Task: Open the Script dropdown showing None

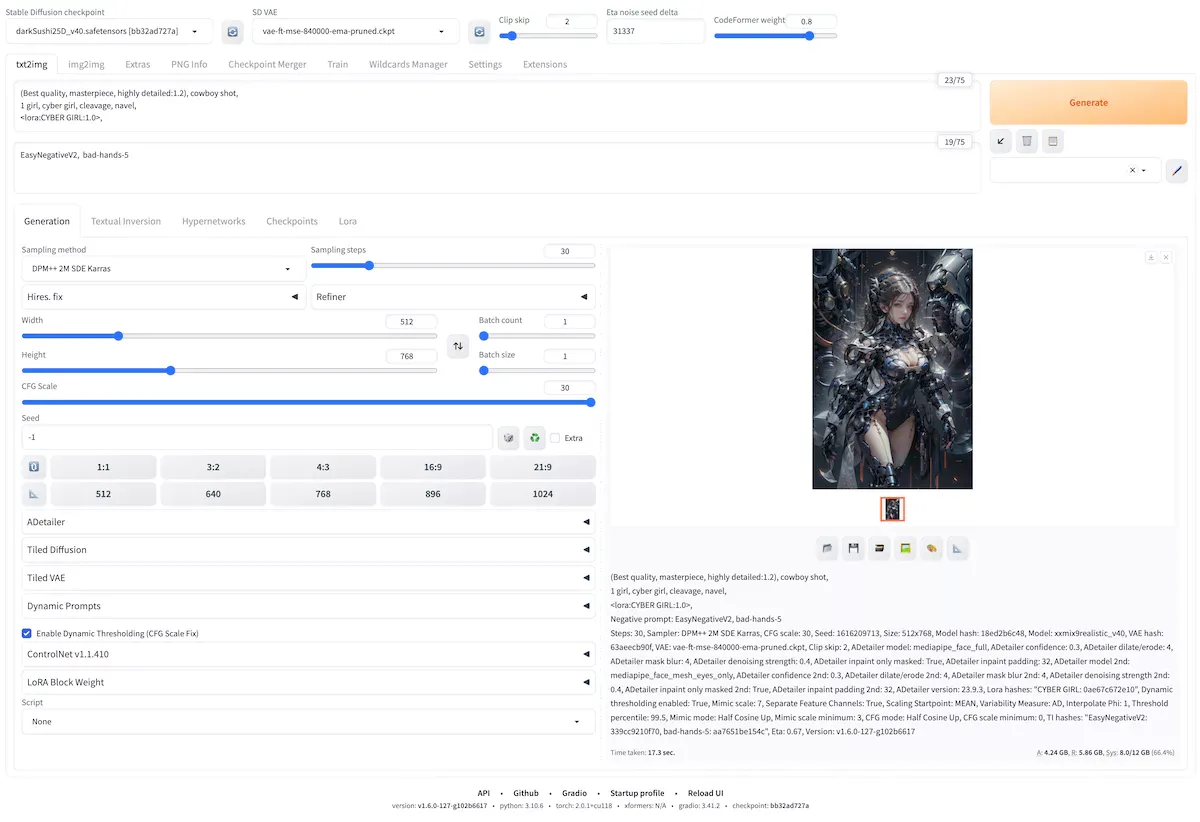Action: pos(307,721)
